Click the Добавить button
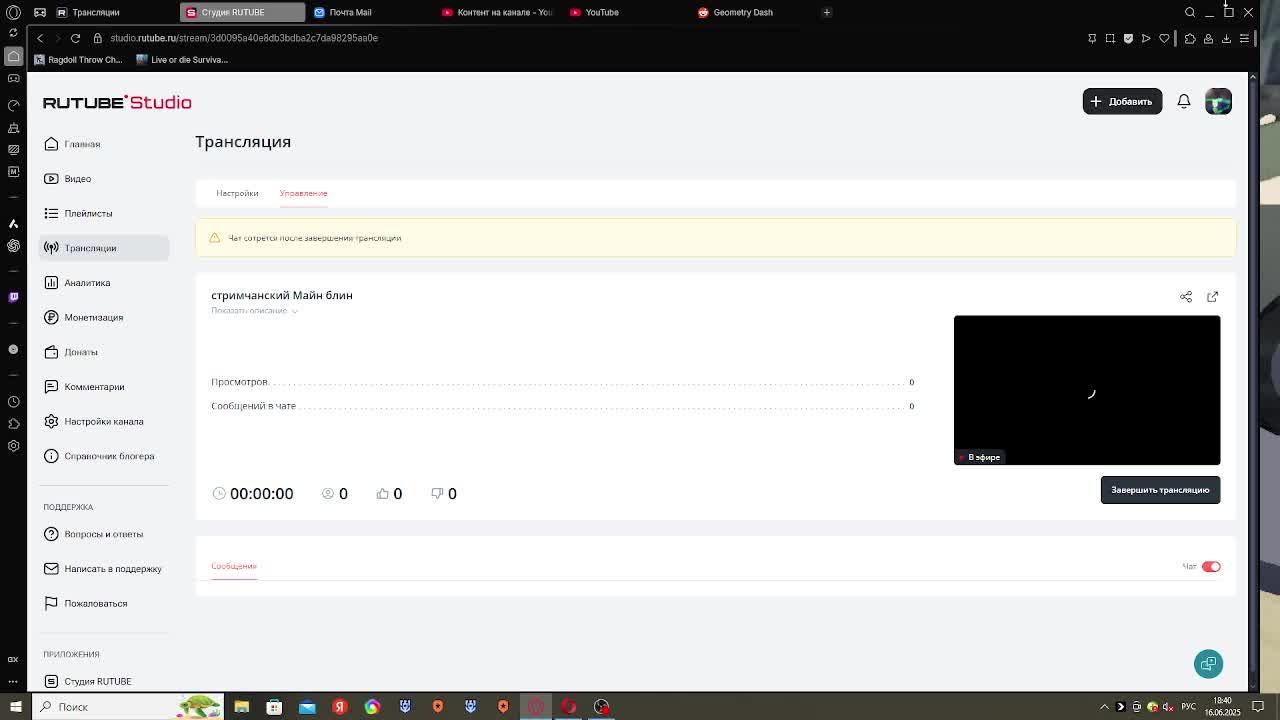This screenshot has height=720, width=1280. point(1122,101)
